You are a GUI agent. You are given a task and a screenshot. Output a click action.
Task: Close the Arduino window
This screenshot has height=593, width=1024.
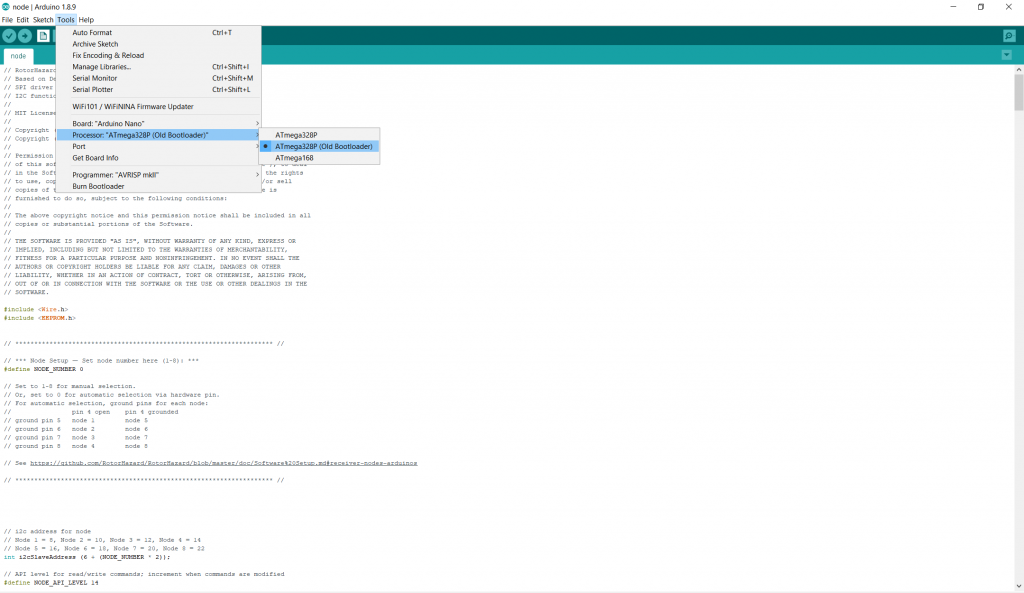click(1009, 7)
